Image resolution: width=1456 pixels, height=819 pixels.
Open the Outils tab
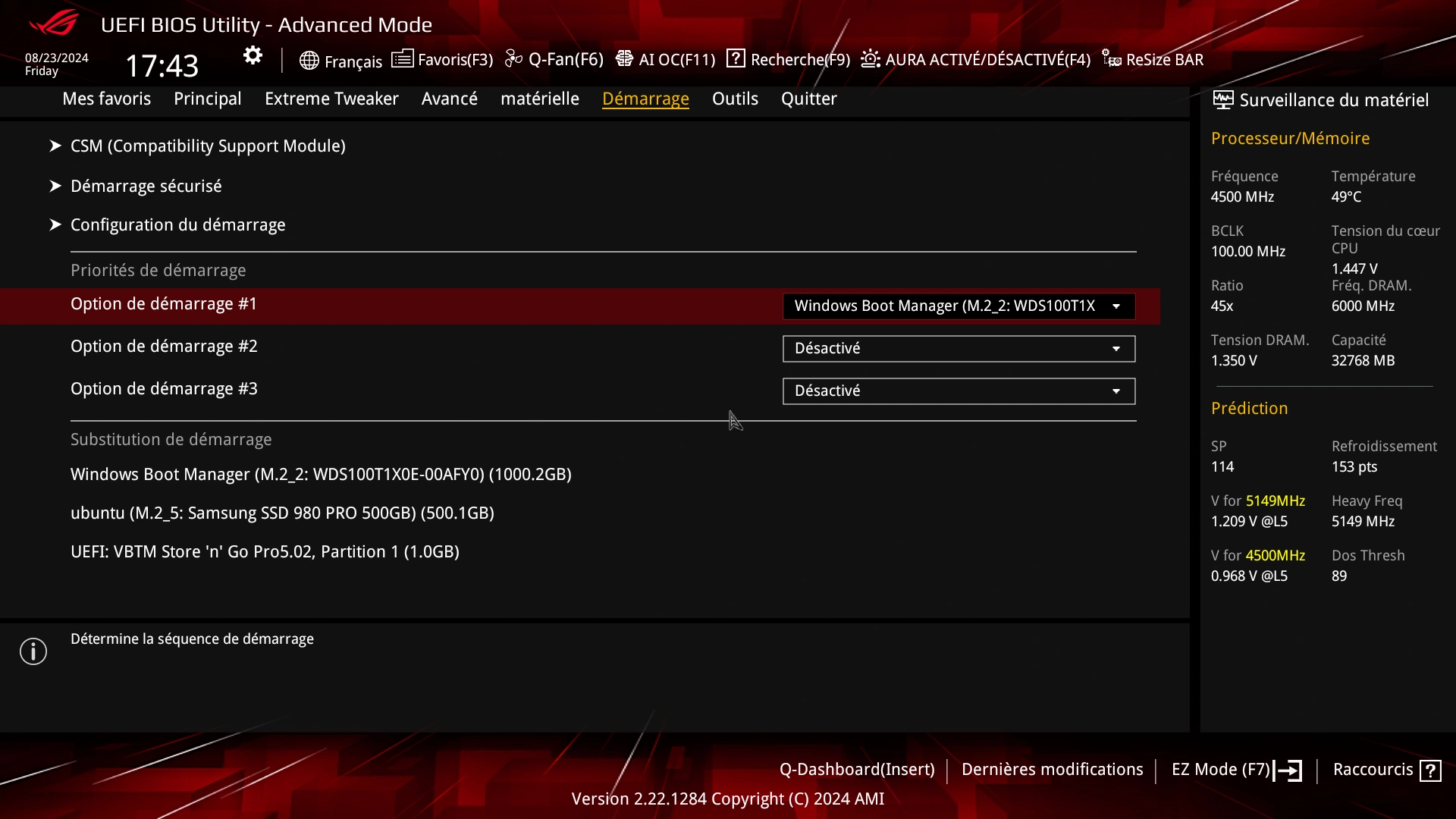point(735,99)
